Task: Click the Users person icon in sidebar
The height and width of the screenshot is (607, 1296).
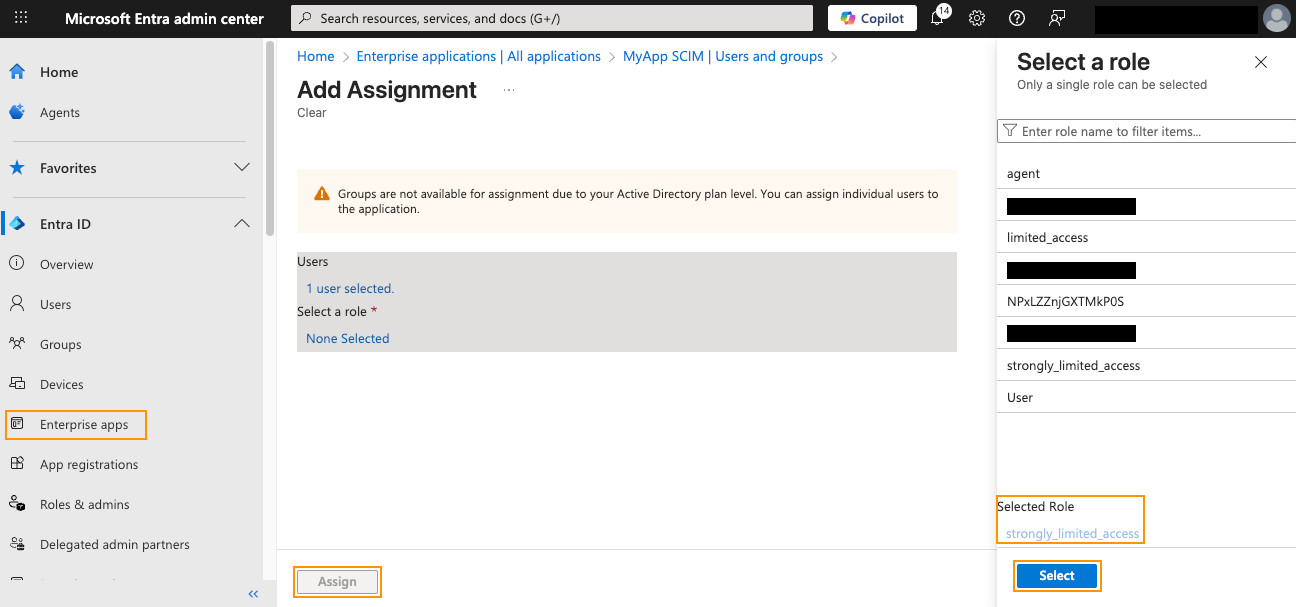Action: [x=17, y=304]
